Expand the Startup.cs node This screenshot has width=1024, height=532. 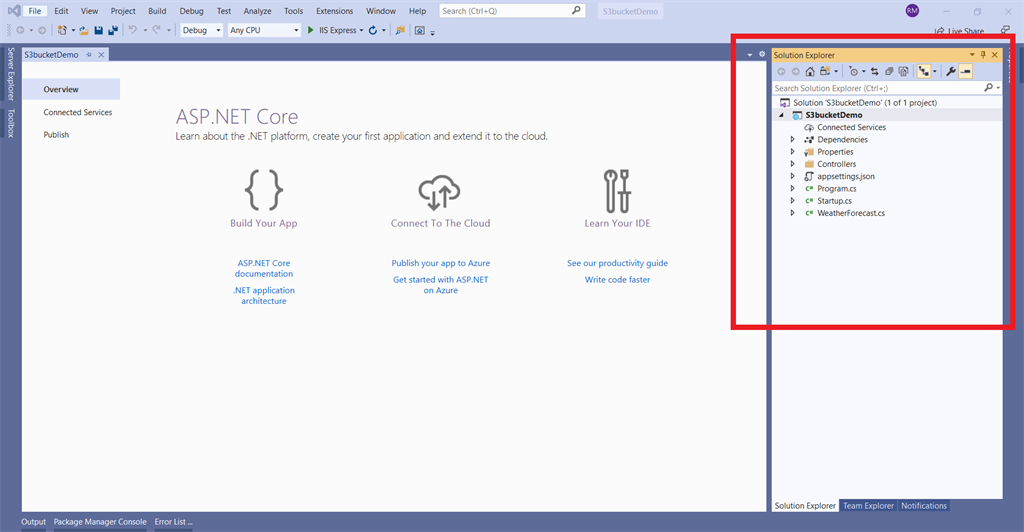coord(793,201)
